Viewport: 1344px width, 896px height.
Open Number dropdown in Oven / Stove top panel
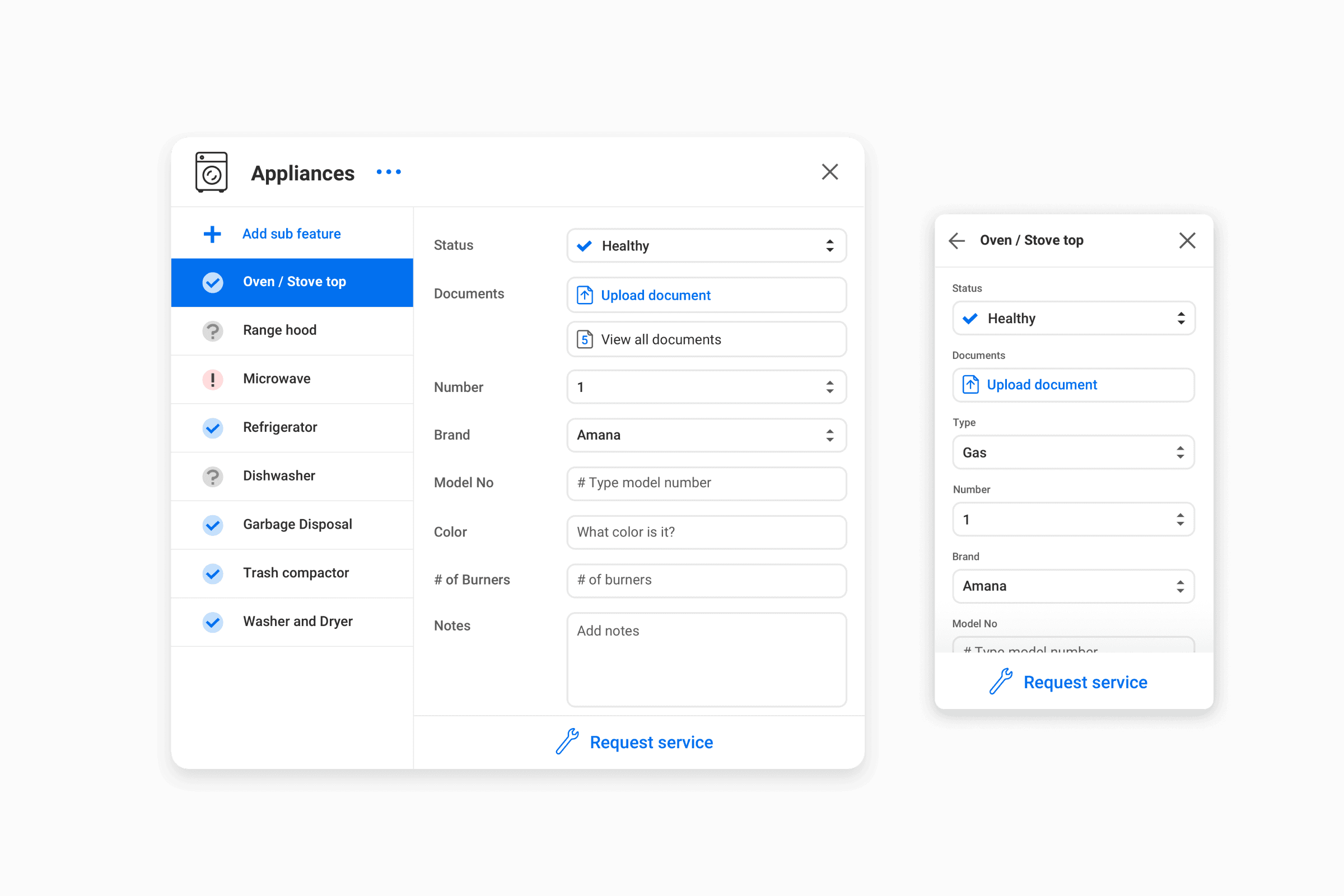click(1073, 520)
